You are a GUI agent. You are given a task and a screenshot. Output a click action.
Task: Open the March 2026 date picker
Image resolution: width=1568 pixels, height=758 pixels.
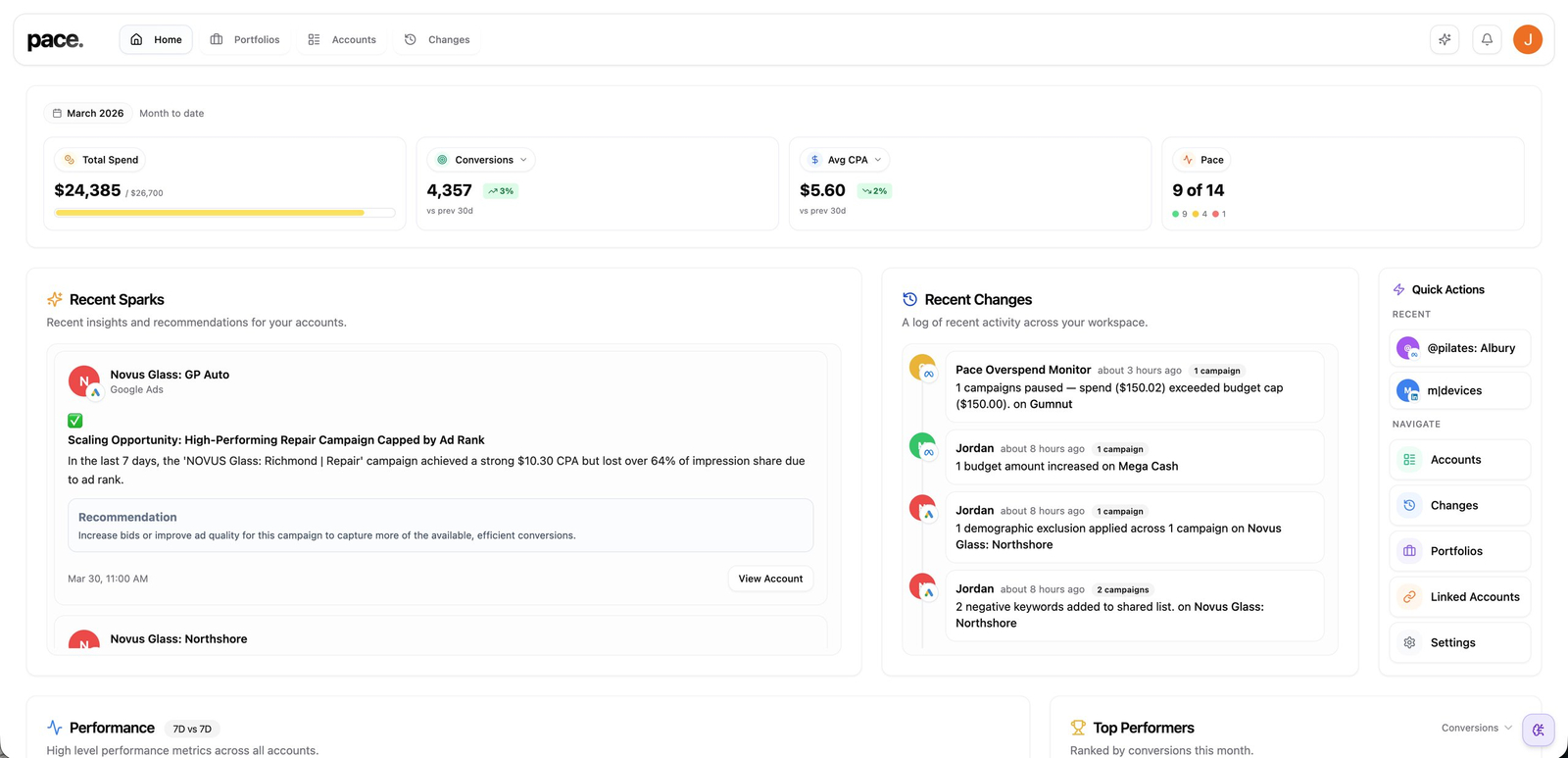pyautogui.click(x=88, y=114)
